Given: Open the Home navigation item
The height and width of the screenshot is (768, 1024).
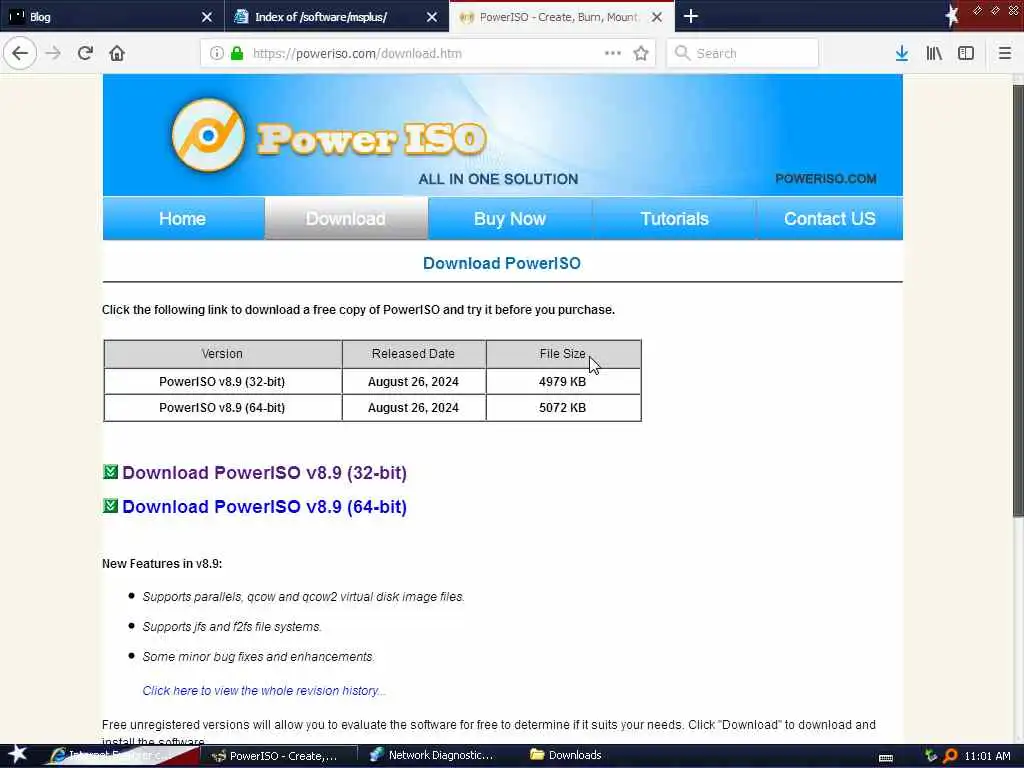Looking at the screenshot, I should tap(183, 219).
